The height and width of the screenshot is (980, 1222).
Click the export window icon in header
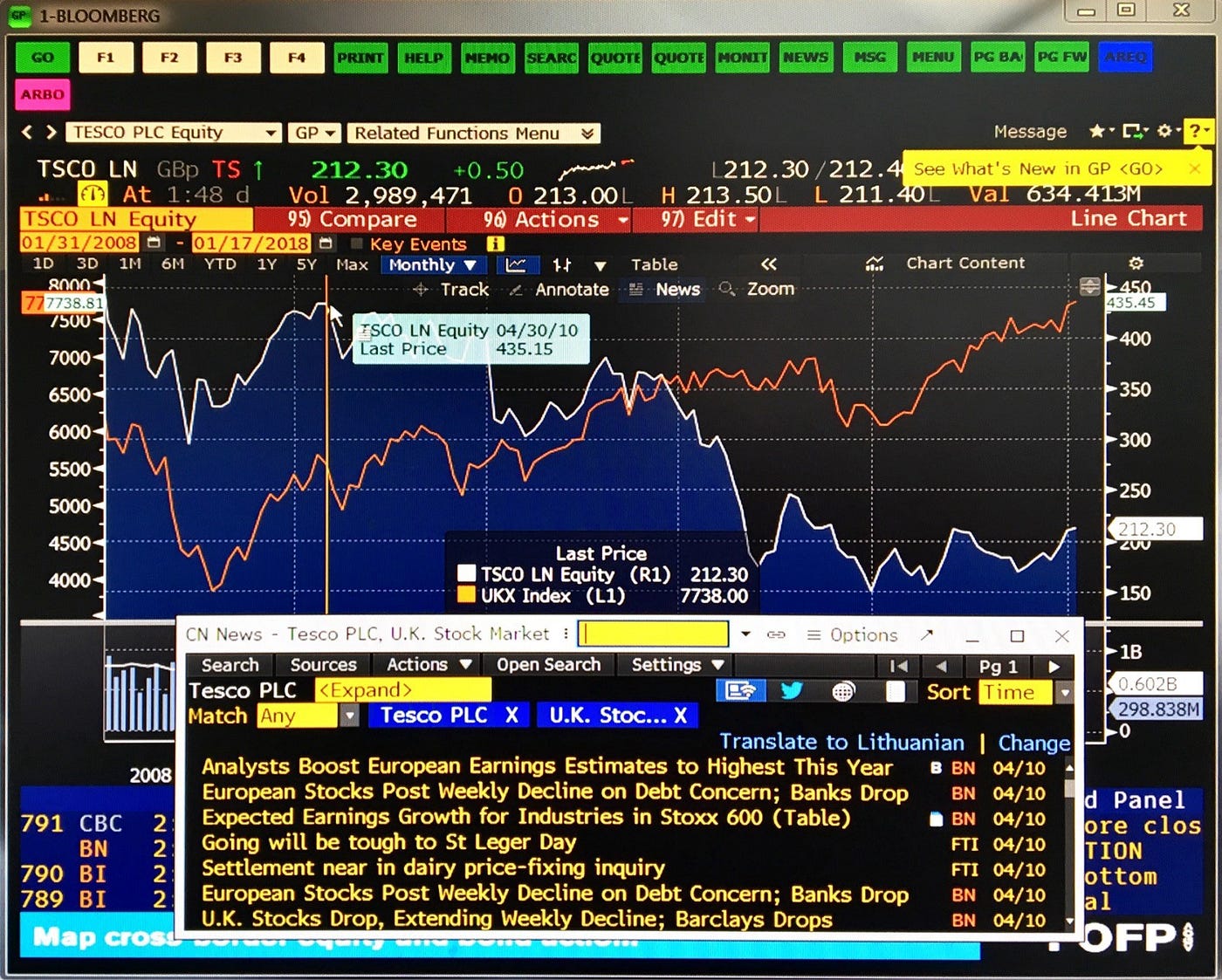tap(1135, 131)
